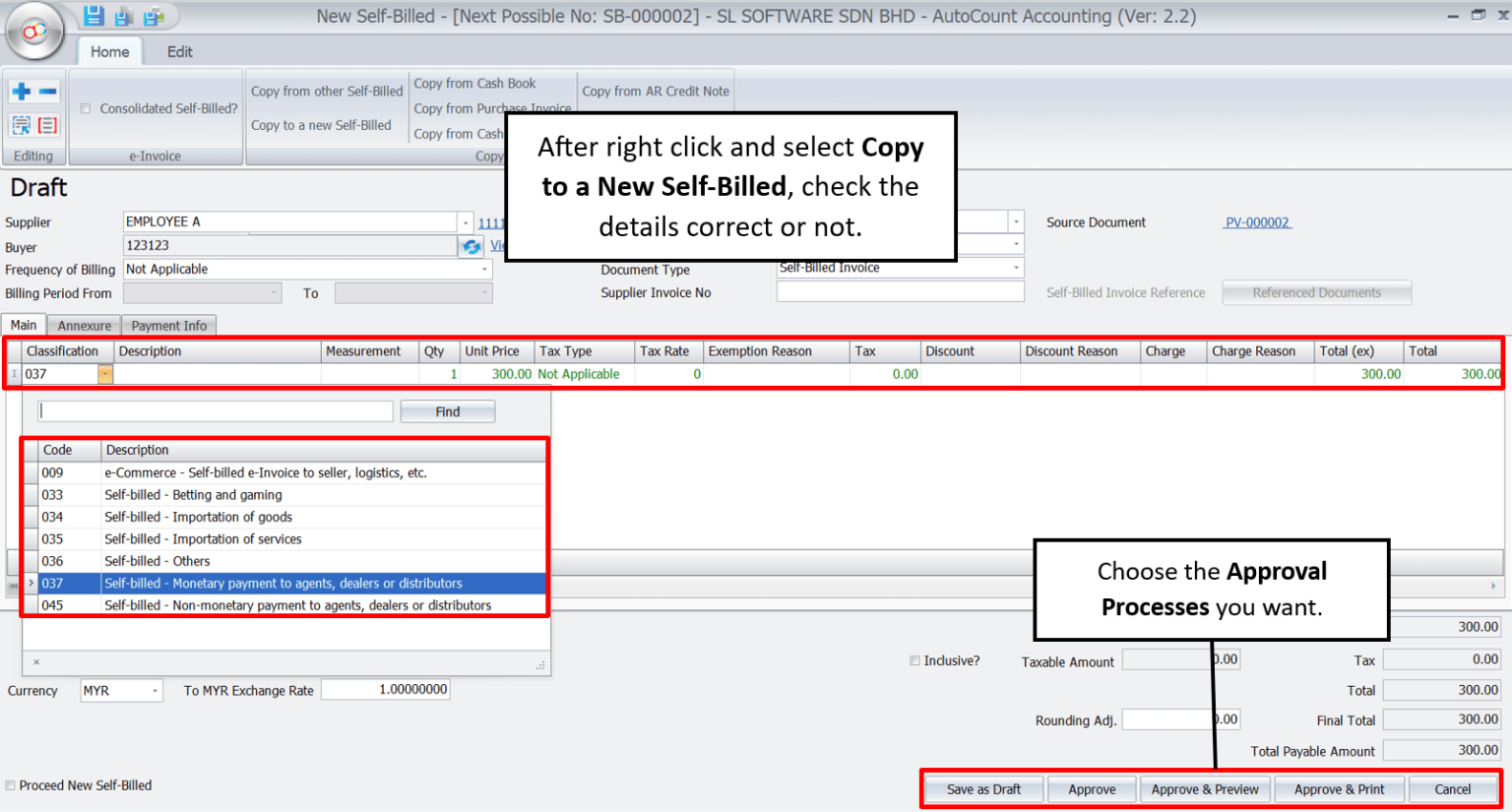Enable the Consolidated Self-Billed checkbox
Image resolution: width=1512 pixels, height=812 pixels.
(86, 109)
